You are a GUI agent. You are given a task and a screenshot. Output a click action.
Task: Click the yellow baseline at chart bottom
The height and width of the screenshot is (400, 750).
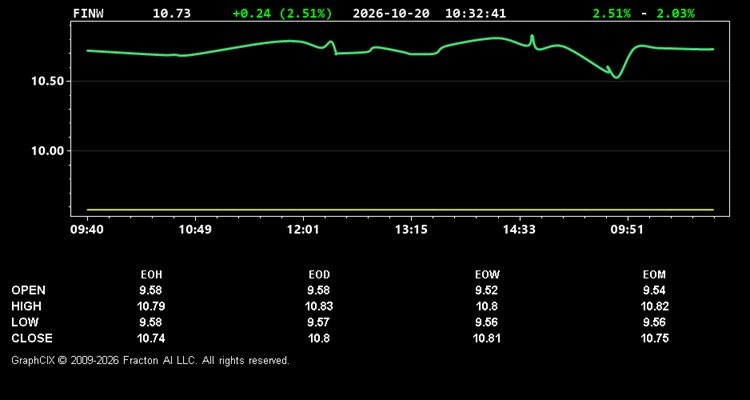(x=400, y=210)
